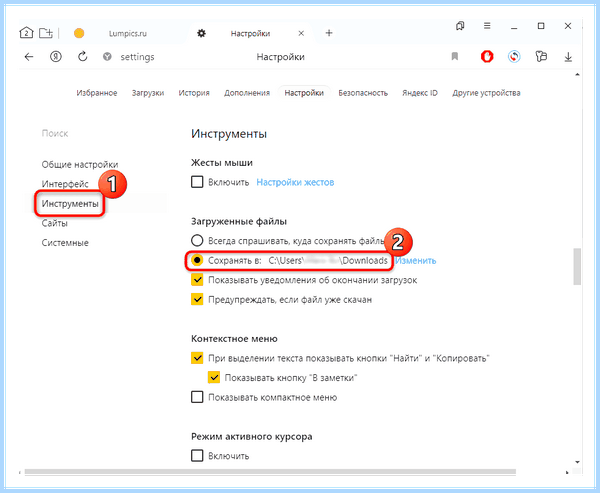Open the Дополнения section
The image size is (600, 493).
[x=247, y=93]
